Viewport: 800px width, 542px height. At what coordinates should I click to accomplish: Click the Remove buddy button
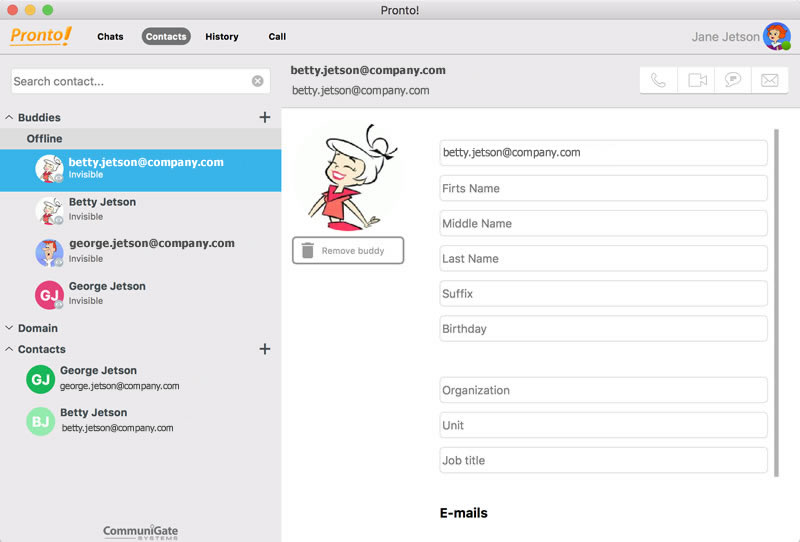(348, 251)
